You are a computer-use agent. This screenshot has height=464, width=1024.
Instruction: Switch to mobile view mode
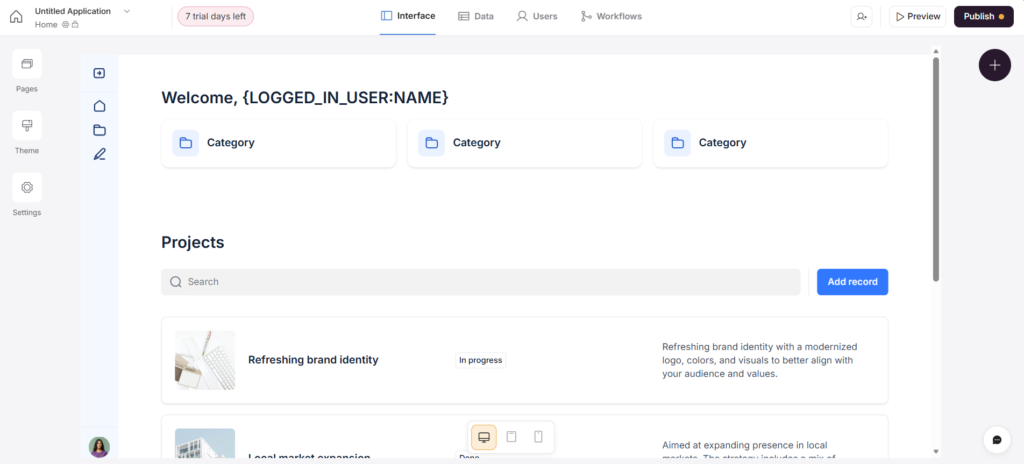coord(538,437)
